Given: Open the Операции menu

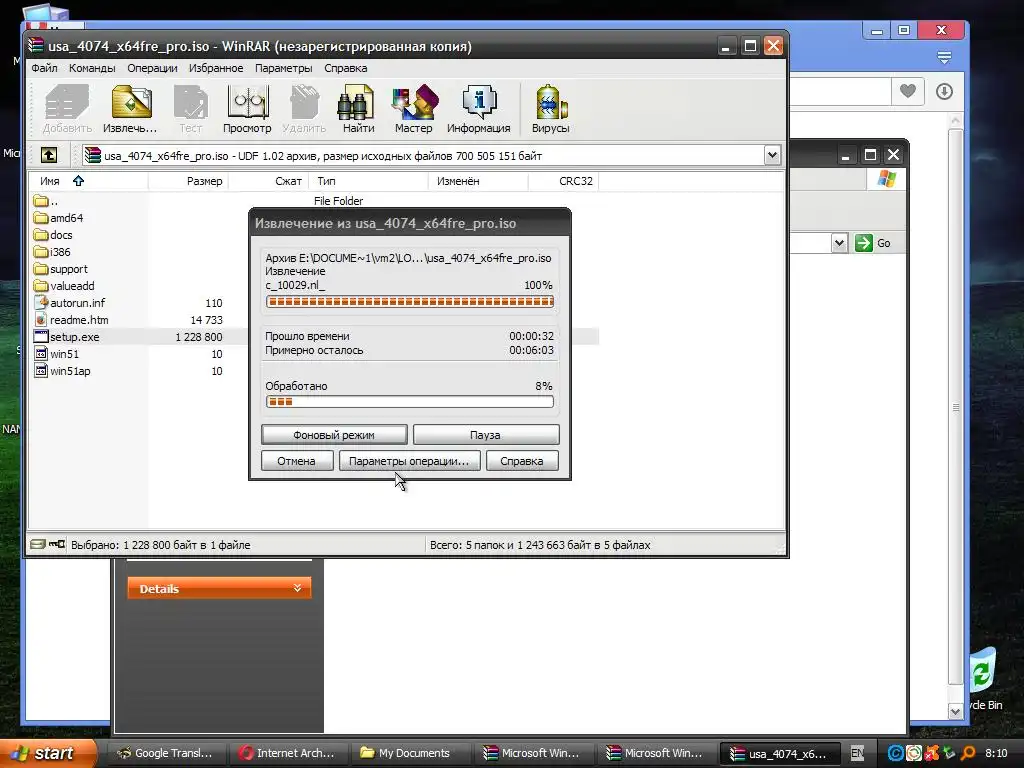Looking at the screenshot, I should coord(152,68).
